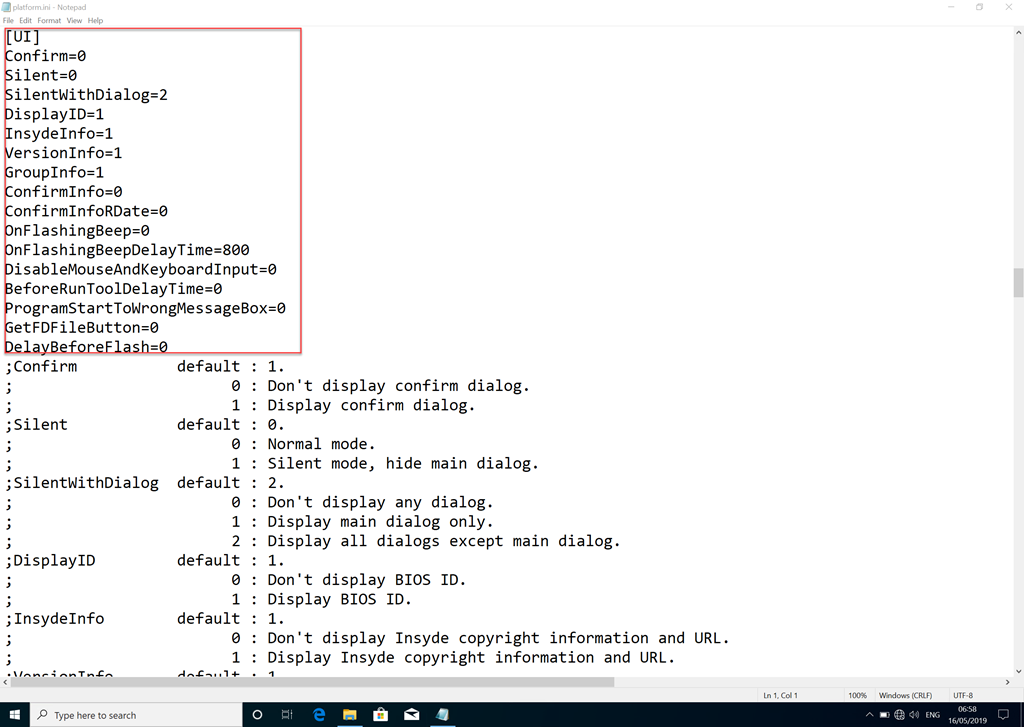Open the Action Center
This screenshot has height=727, width=1024.
1005,715
